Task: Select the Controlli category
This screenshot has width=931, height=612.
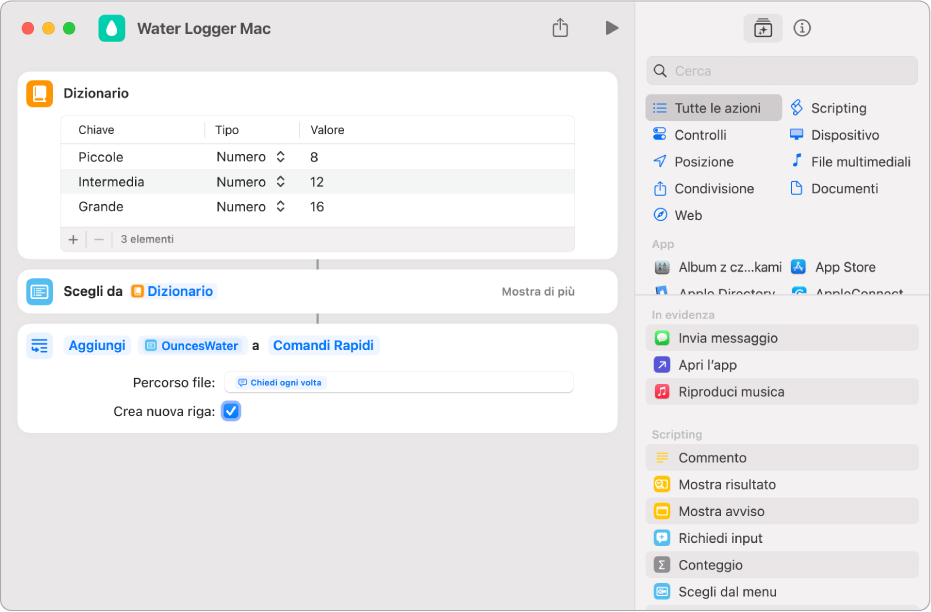Action: coord(689,135)
